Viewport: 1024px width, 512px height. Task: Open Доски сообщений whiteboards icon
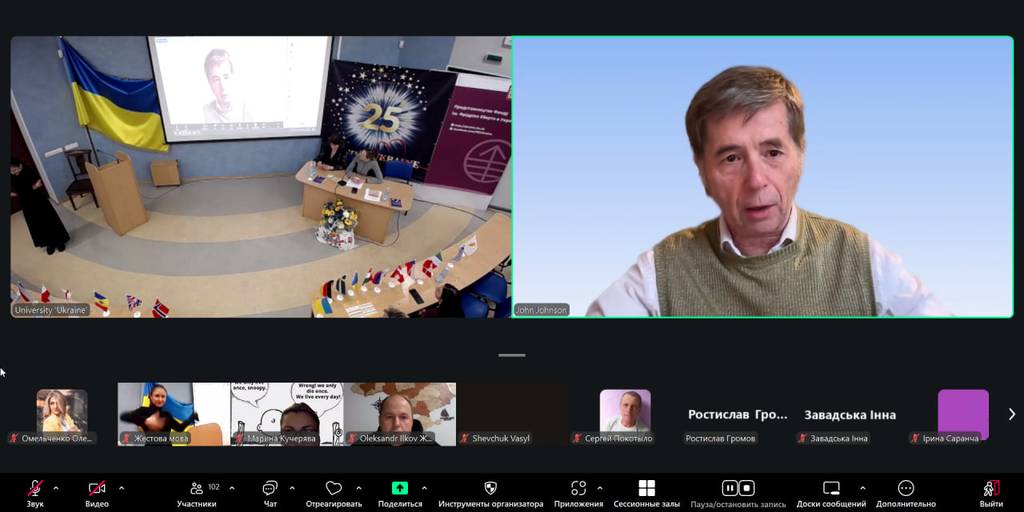tap(831, 488)
